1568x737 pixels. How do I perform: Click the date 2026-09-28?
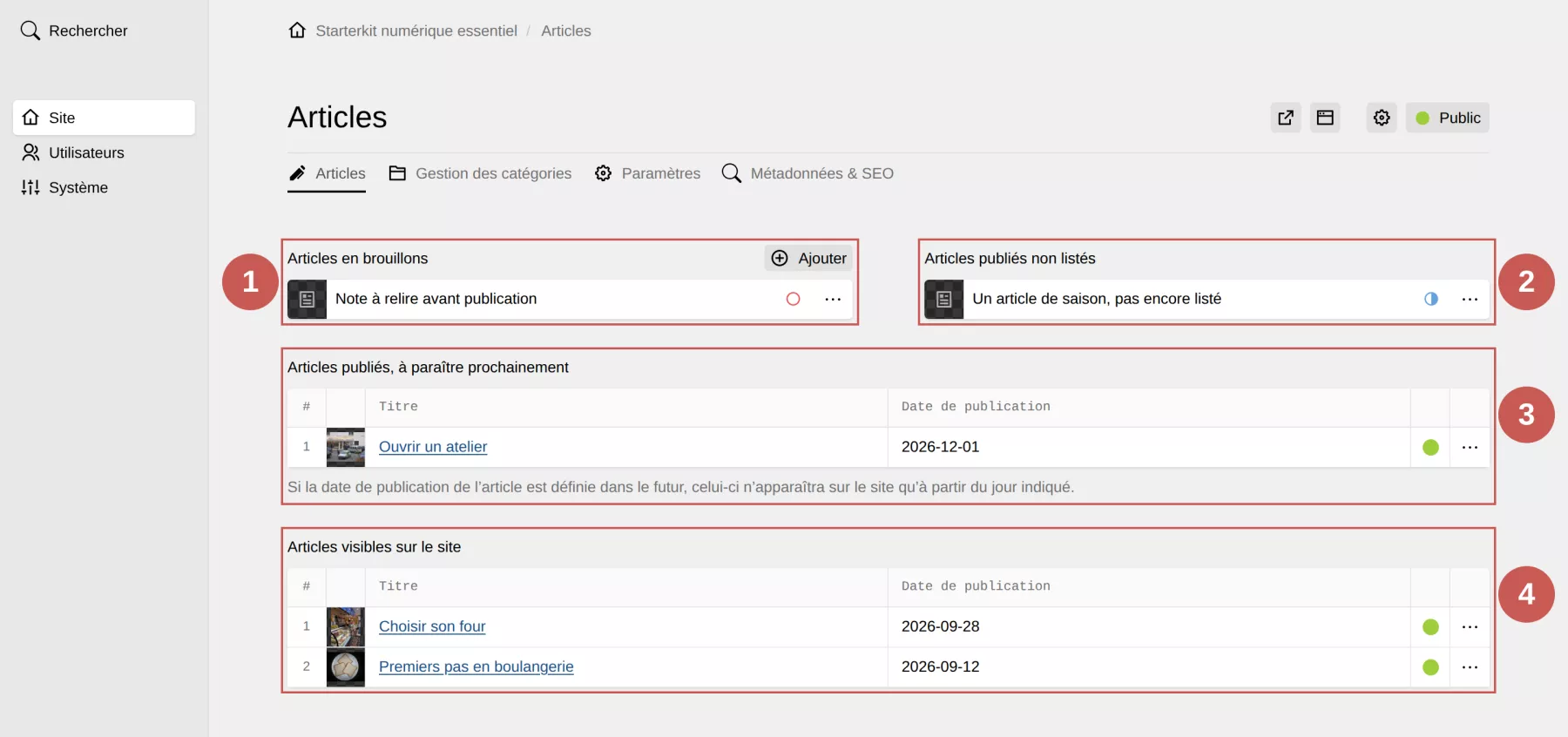click(941, 626)
